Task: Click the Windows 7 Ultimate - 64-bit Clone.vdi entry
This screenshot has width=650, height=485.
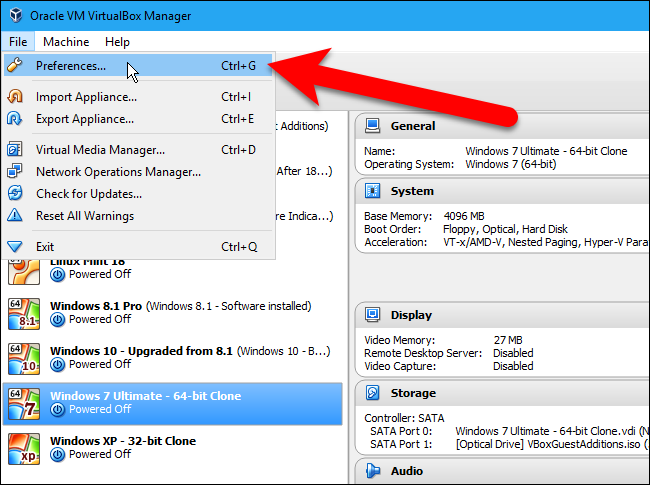Action: click(552, 431)
